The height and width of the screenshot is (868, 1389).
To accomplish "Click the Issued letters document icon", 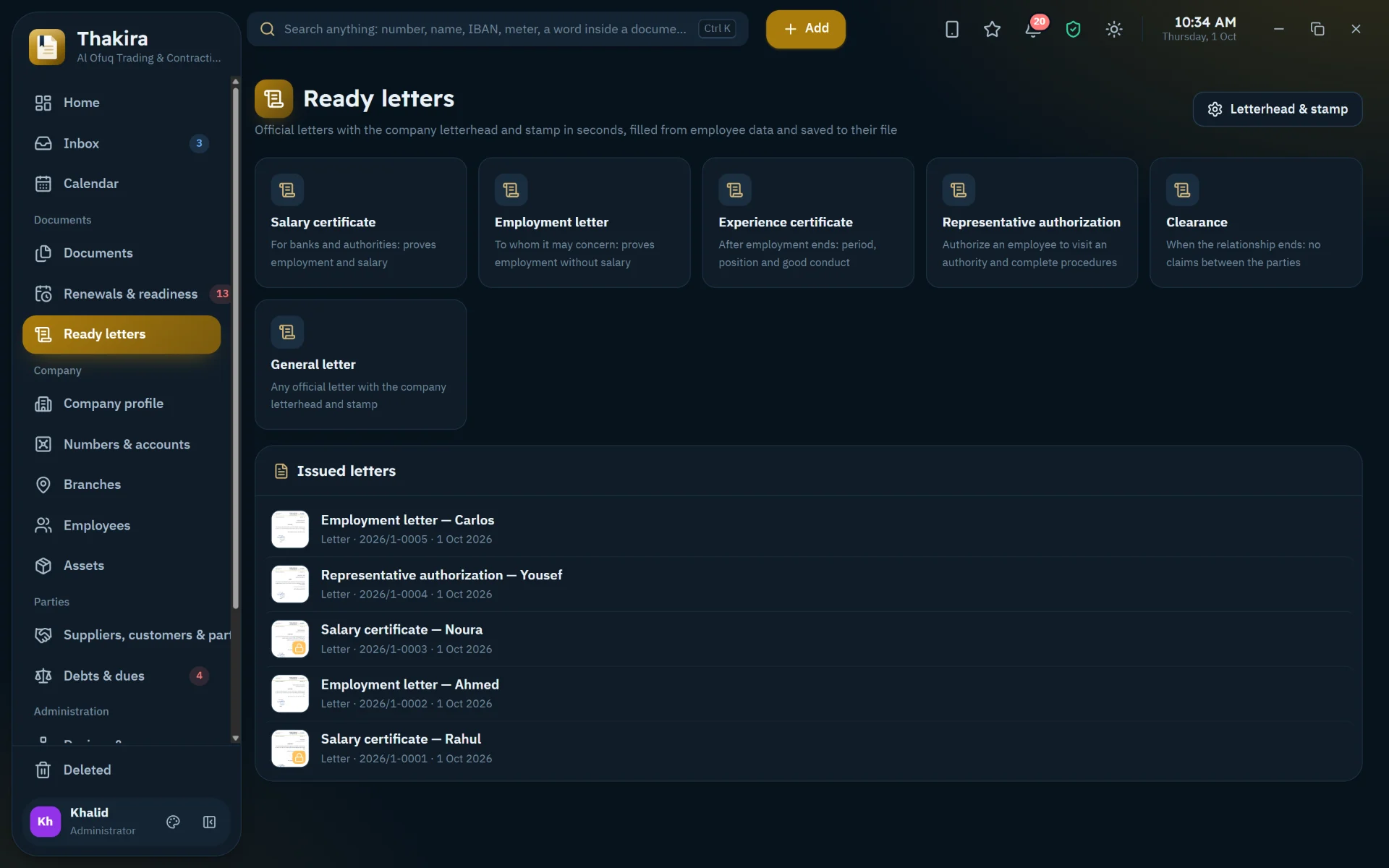I will point(281,471).
